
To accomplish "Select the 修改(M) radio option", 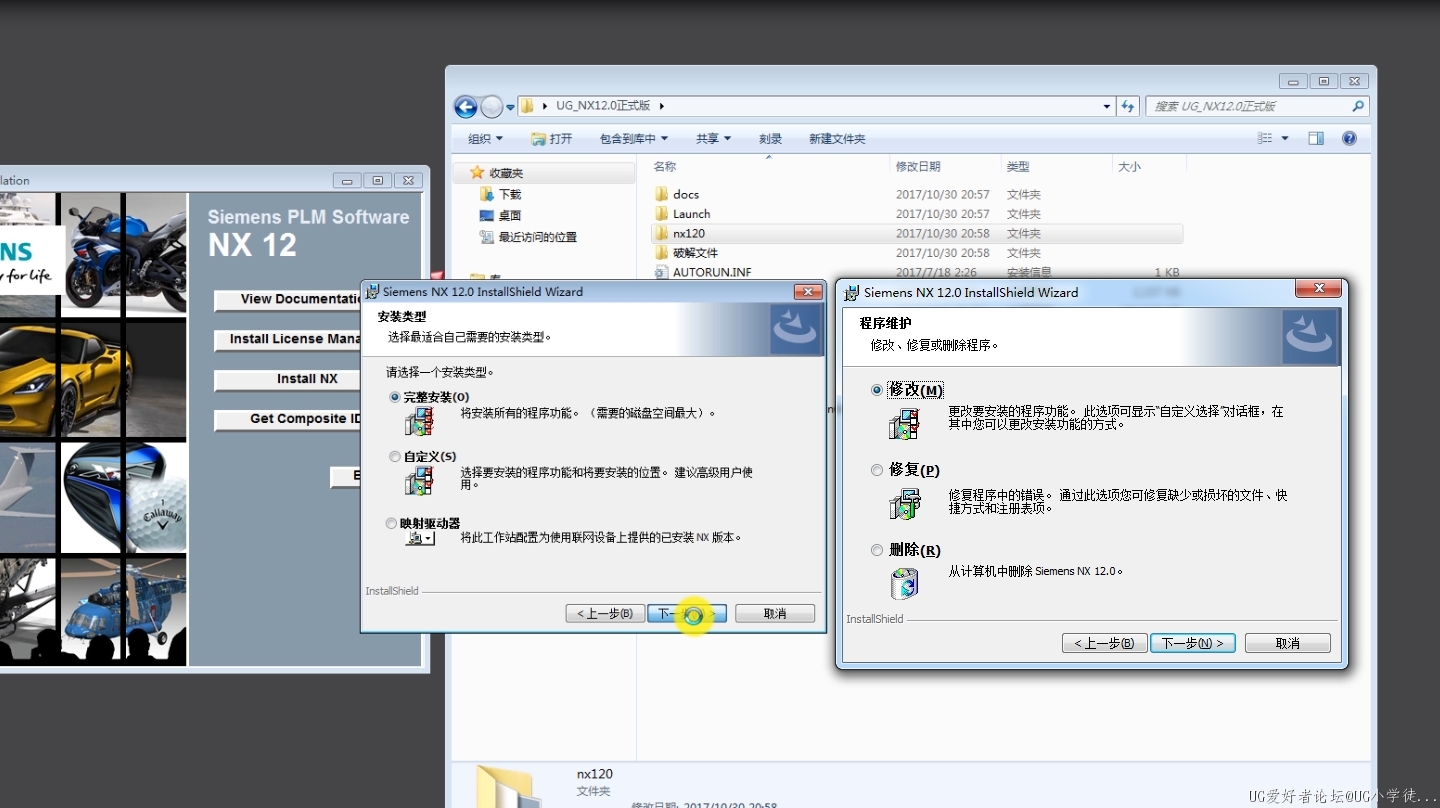I will point(877,390).
